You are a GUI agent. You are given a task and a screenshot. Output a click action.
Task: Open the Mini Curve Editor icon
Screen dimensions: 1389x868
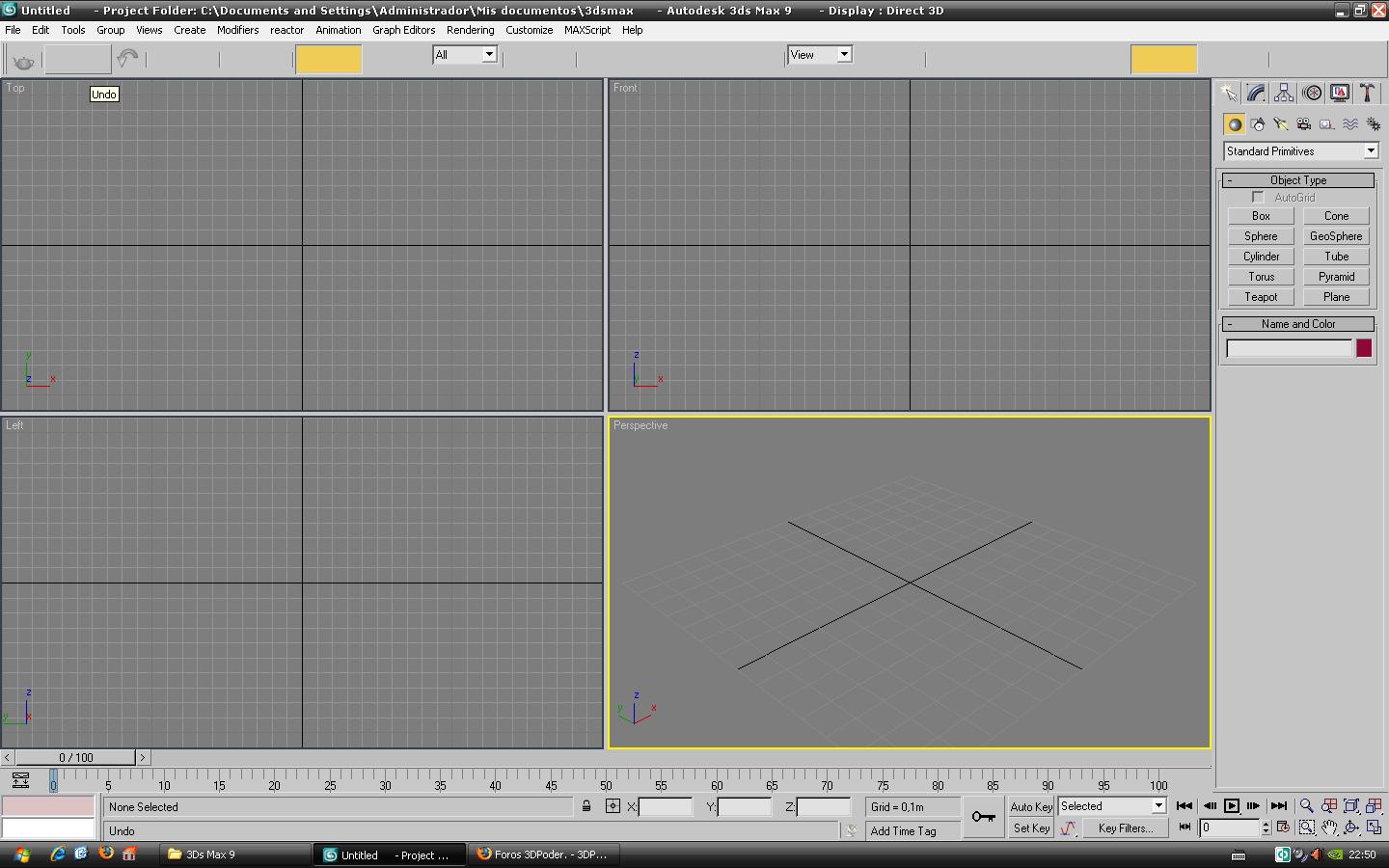20,780
